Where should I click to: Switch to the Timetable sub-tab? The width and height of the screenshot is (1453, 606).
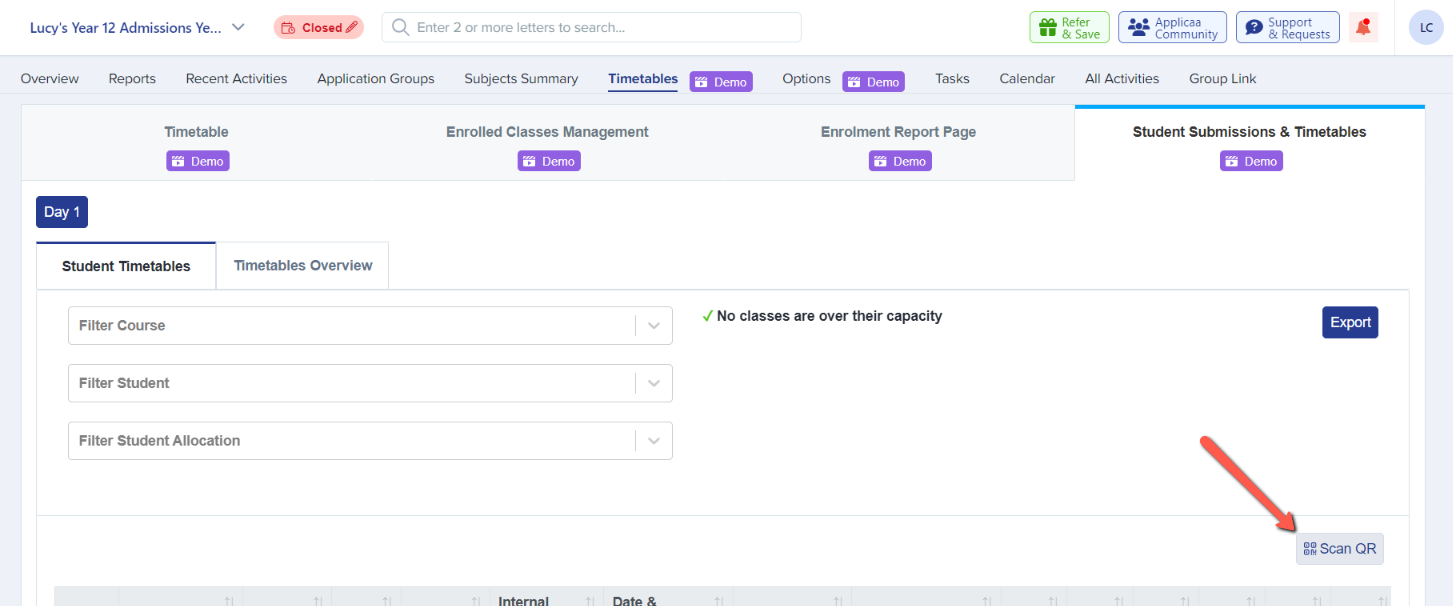(x=197, y=132)
